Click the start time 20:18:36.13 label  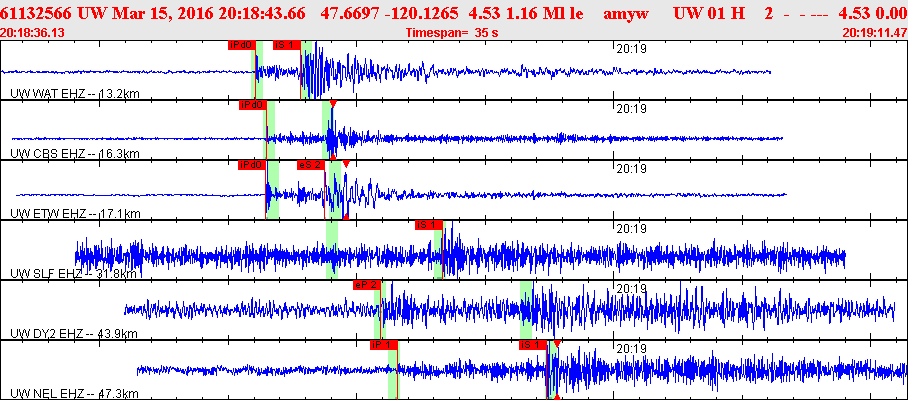point(33,33)
